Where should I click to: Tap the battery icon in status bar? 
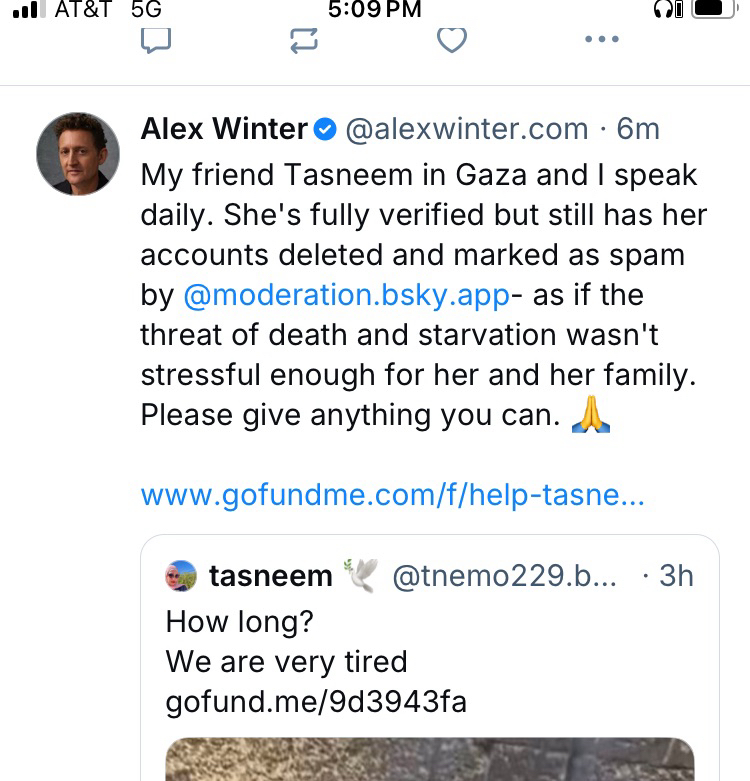pos(713,9)
